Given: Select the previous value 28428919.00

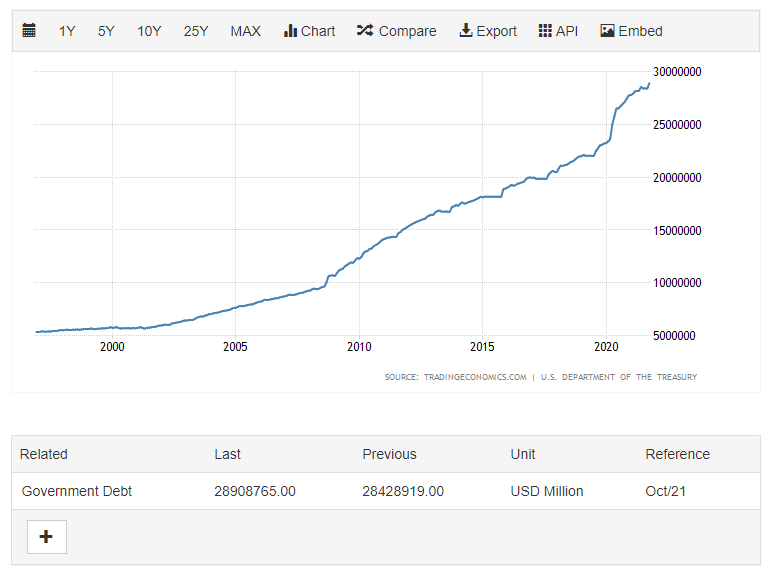Looking at the screenshot, I should coord(403,491).
